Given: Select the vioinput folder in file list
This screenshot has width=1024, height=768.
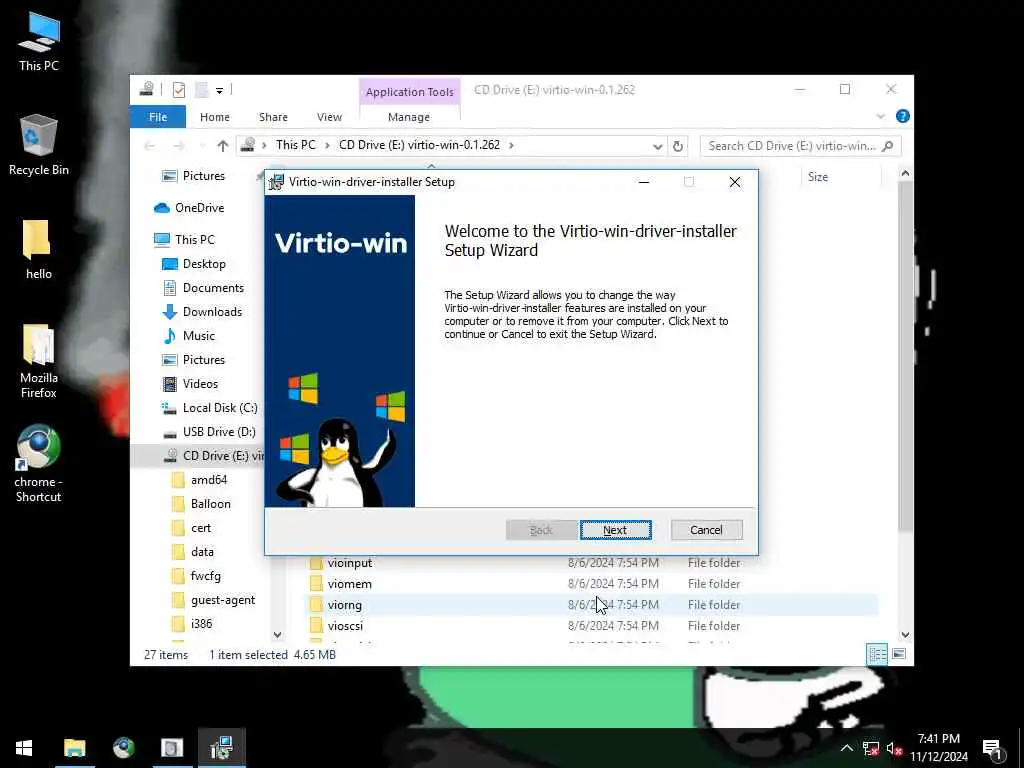Looking at the screenshot, I should pyautogui.click(x=349, y=563).
